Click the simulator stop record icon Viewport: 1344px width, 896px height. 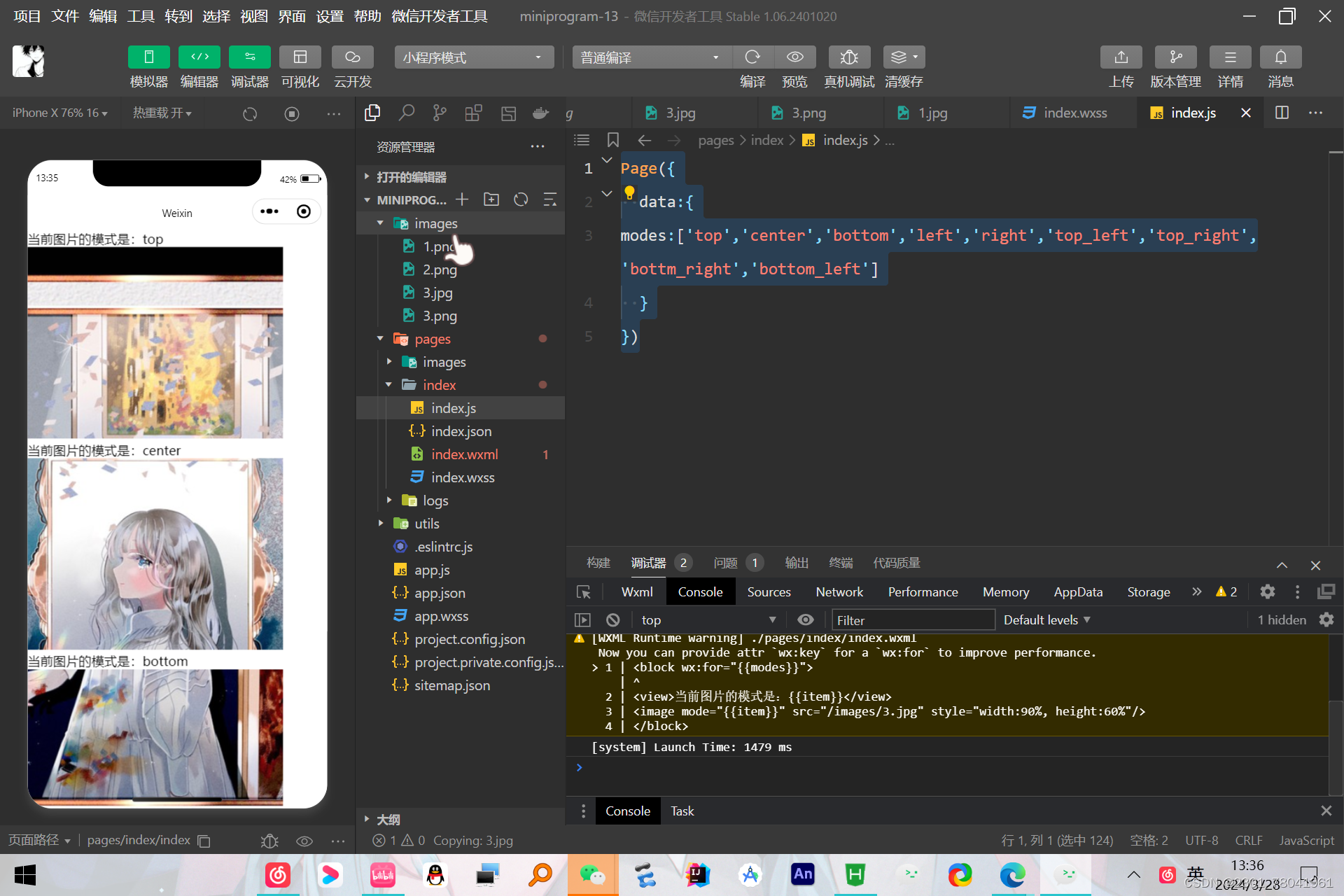[x=292, y=113]
